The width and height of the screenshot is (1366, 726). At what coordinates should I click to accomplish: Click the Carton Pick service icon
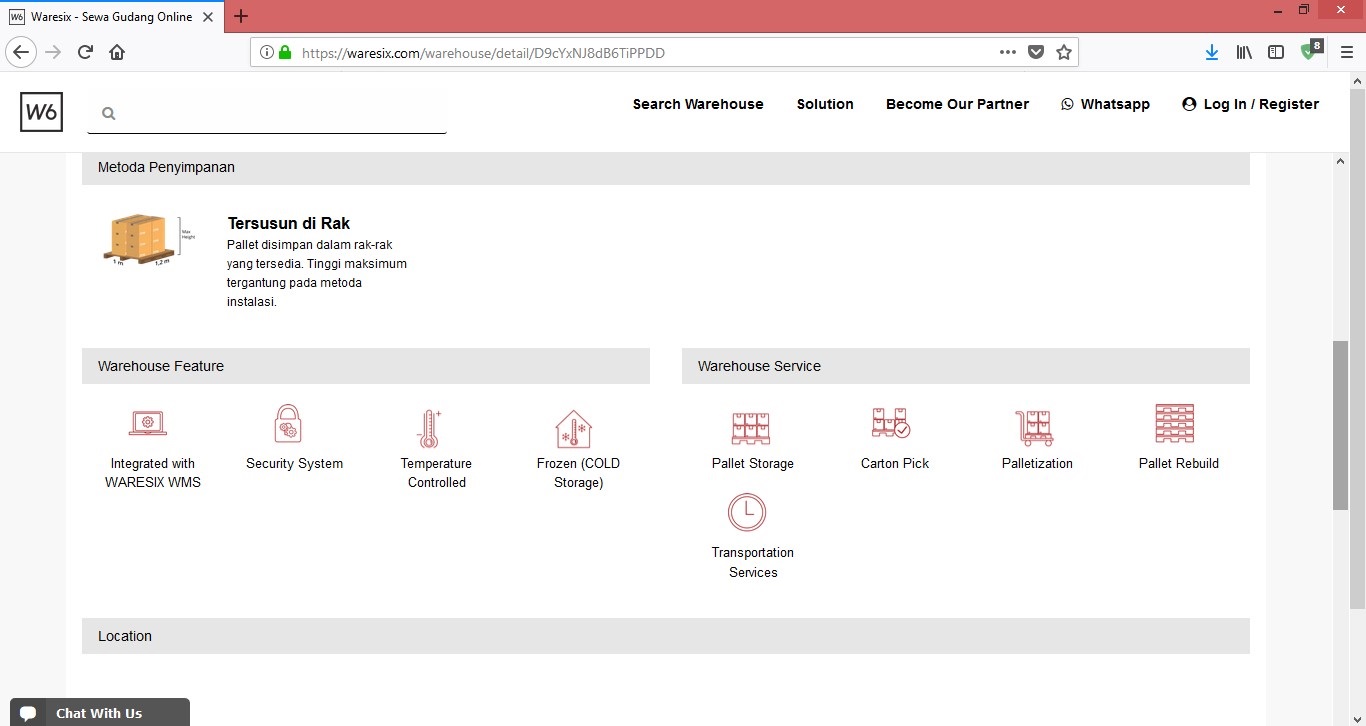891,424
